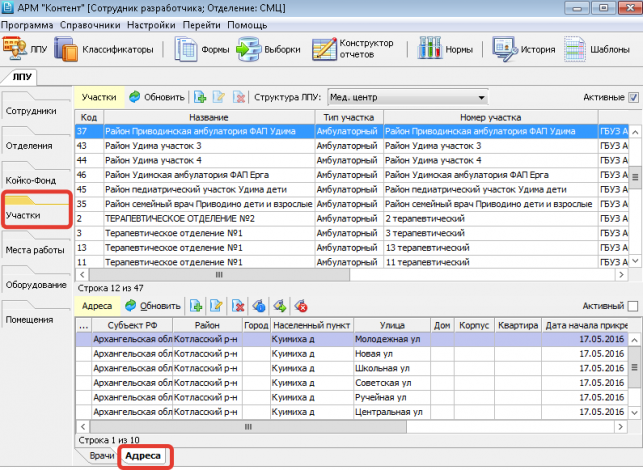This screenshot has height=470, width=643.
Task: Sort участки by Код column header
Action: point(89,117)
